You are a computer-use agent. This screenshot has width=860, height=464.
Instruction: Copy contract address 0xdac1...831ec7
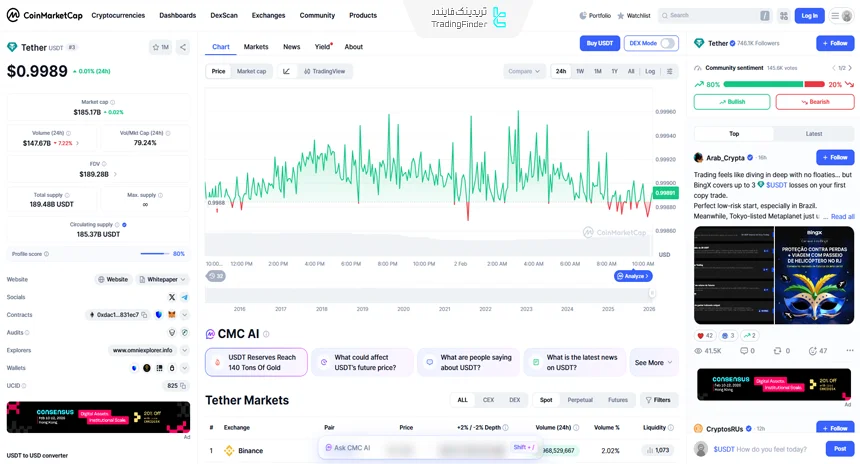[144, 315]
